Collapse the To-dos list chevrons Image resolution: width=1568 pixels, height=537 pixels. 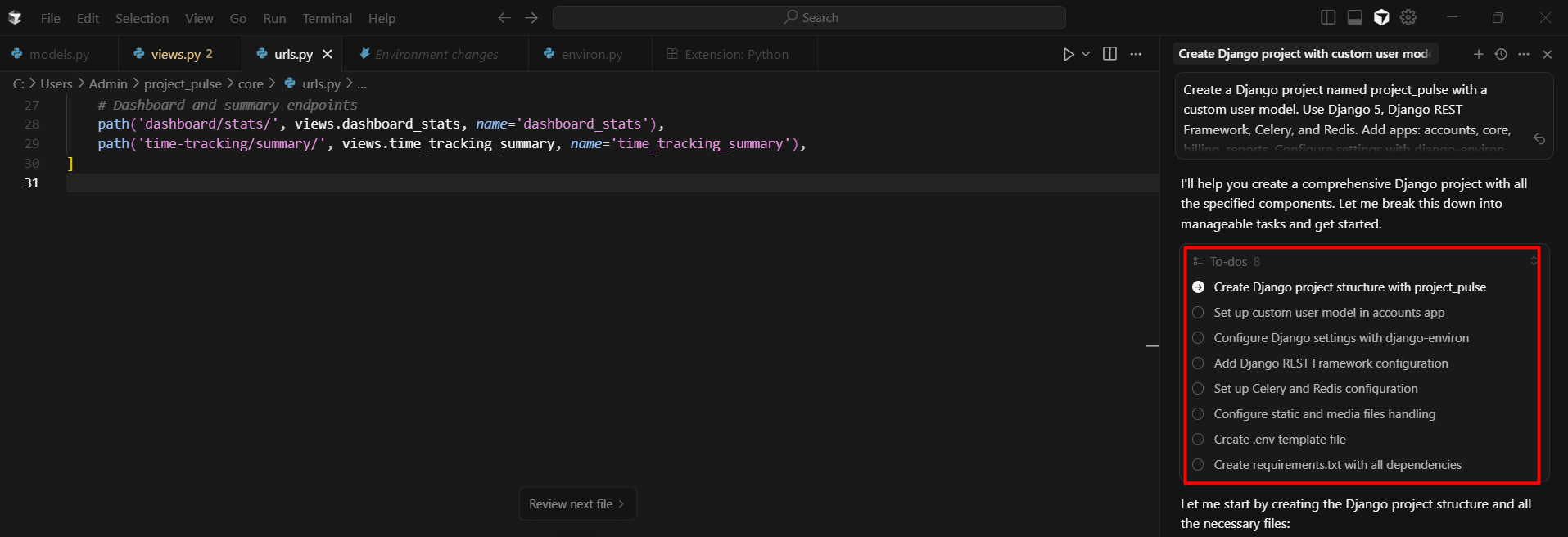pos(1534,262)
